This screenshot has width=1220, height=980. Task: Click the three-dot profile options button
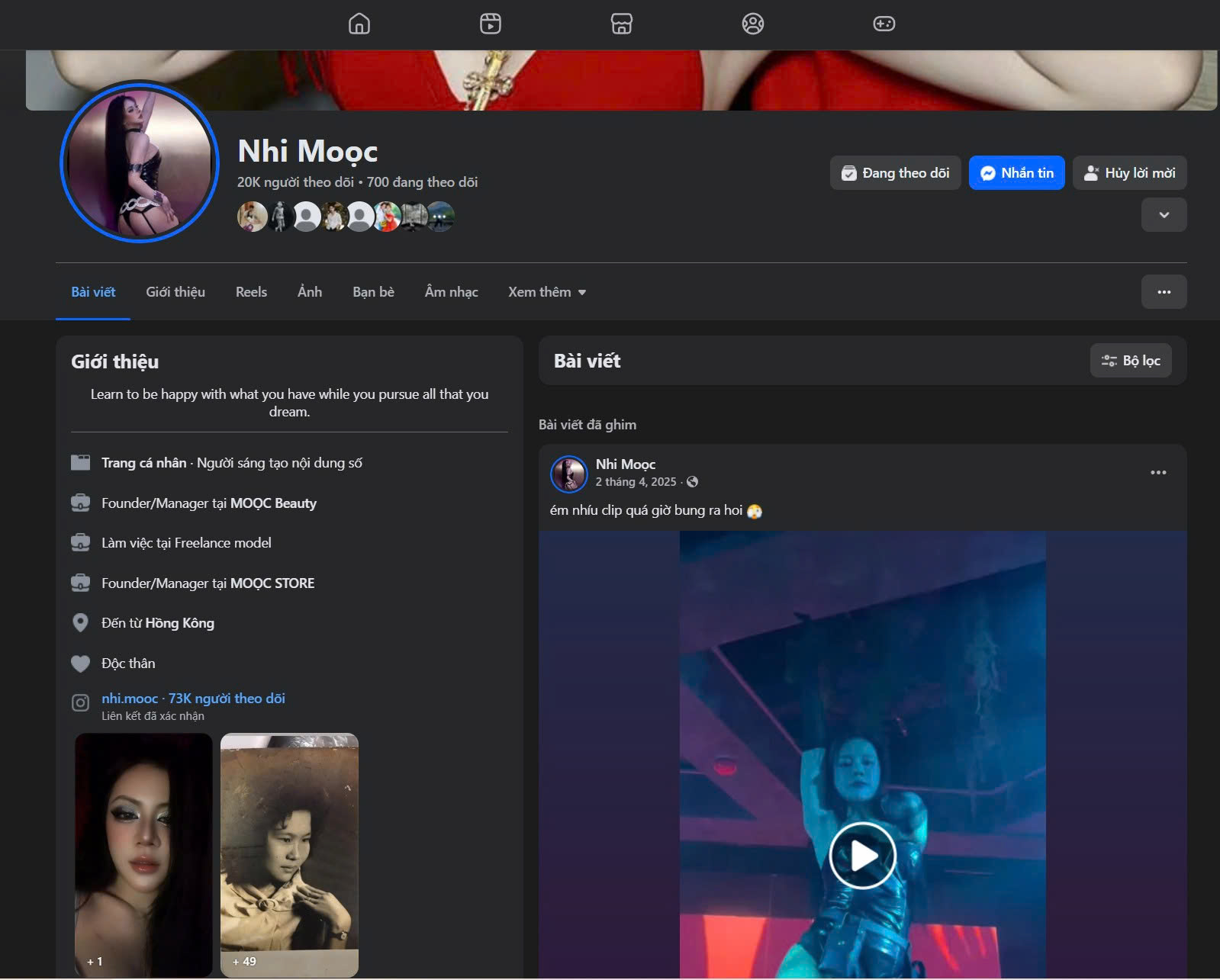(x=1164, y=292)
